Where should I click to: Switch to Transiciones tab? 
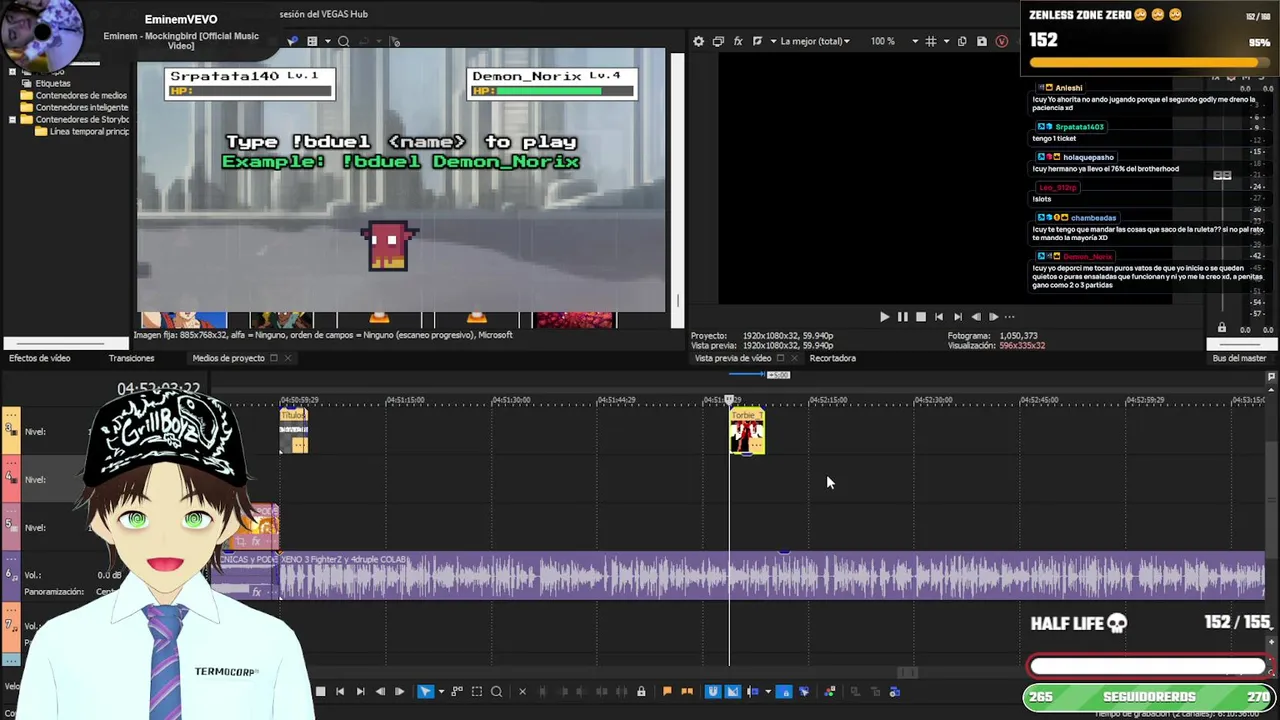(131, 358)
